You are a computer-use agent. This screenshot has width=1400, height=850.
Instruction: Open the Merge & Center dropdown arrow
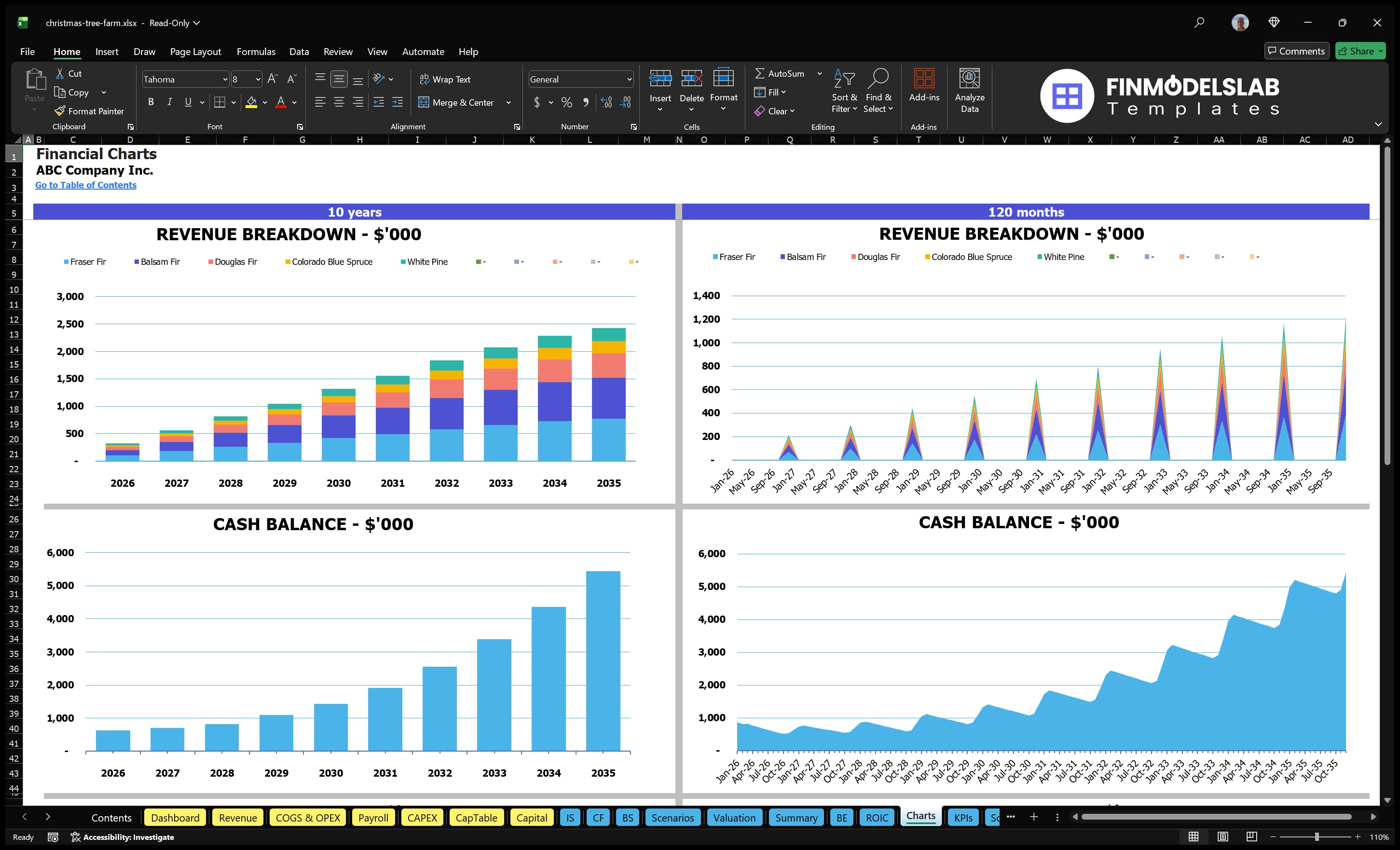508,102
